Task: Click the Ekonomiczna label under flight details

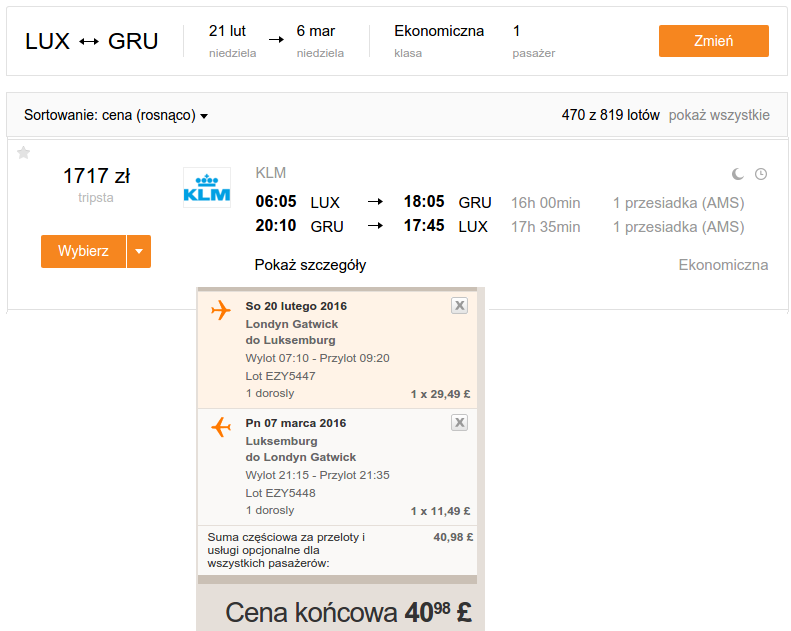Action: tap(723, 265)
